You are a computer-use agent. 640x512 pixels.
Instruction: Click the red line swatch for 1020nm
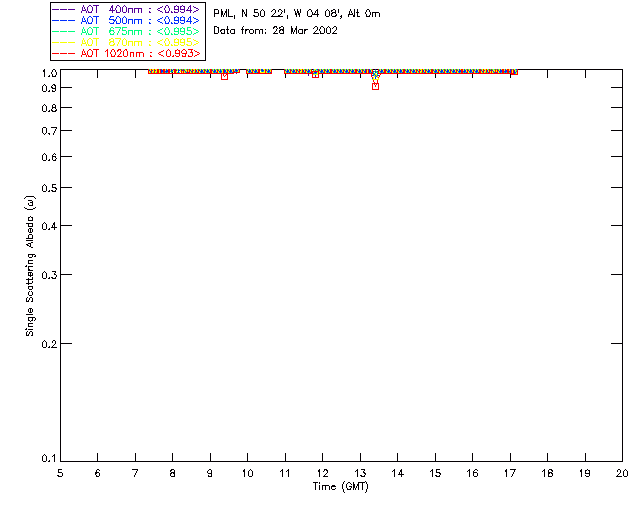coord(64,53)
